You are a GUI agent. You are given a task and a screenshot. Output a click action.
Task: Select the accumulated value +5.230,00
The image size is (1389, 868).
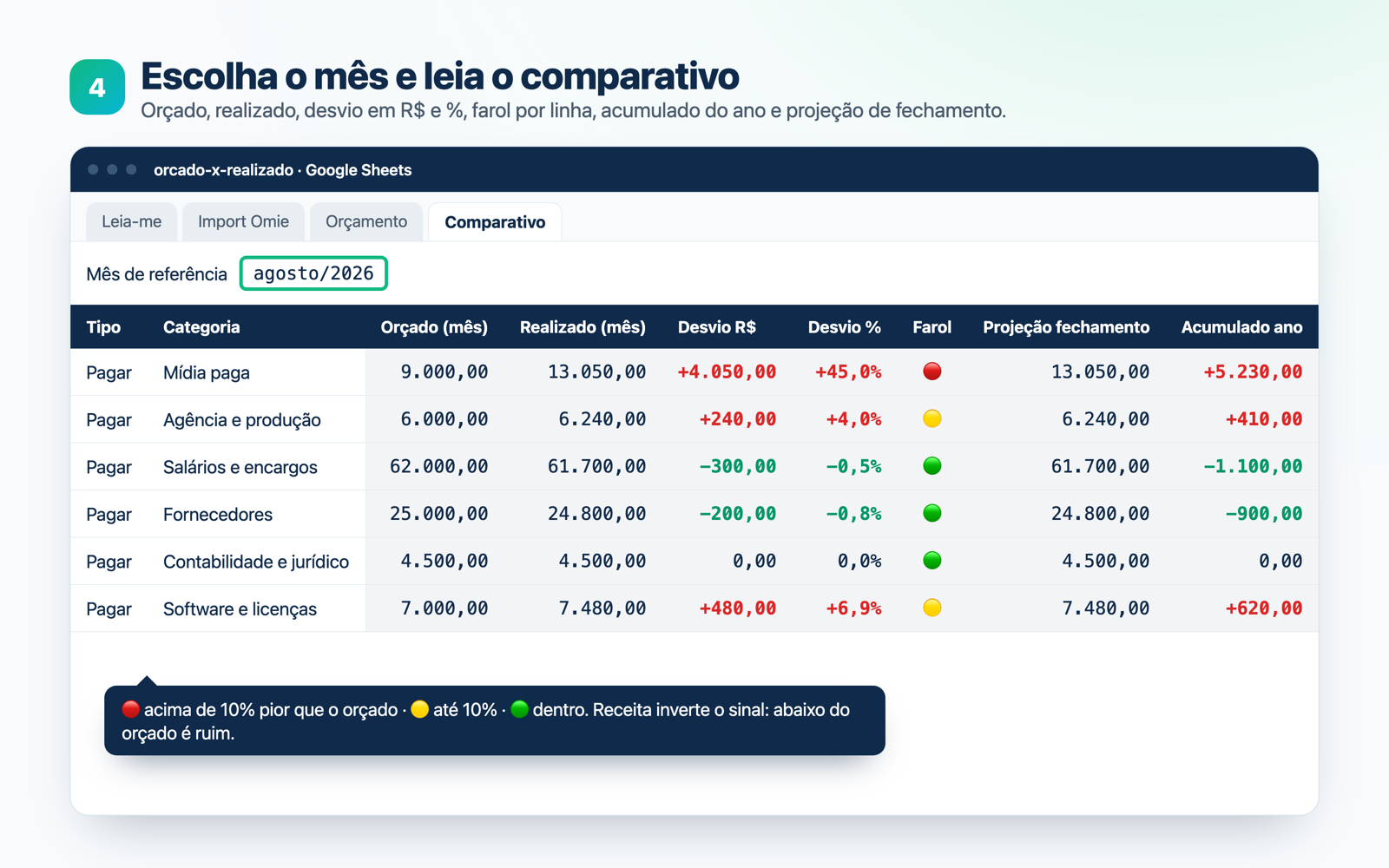pyautogui.click(x=1253, y=372)
